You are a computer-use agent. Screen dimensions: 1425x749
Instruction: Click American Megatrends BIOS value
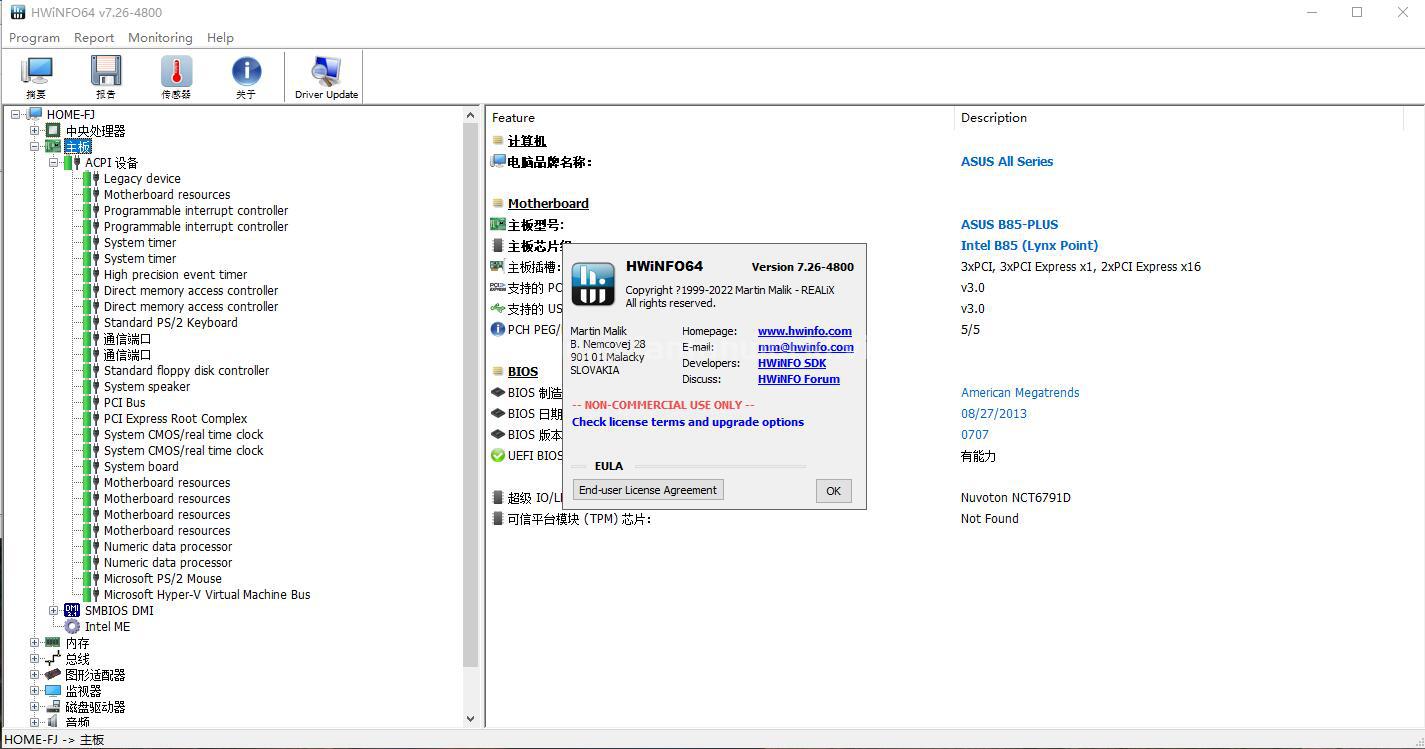click(x=1020, y=392)
